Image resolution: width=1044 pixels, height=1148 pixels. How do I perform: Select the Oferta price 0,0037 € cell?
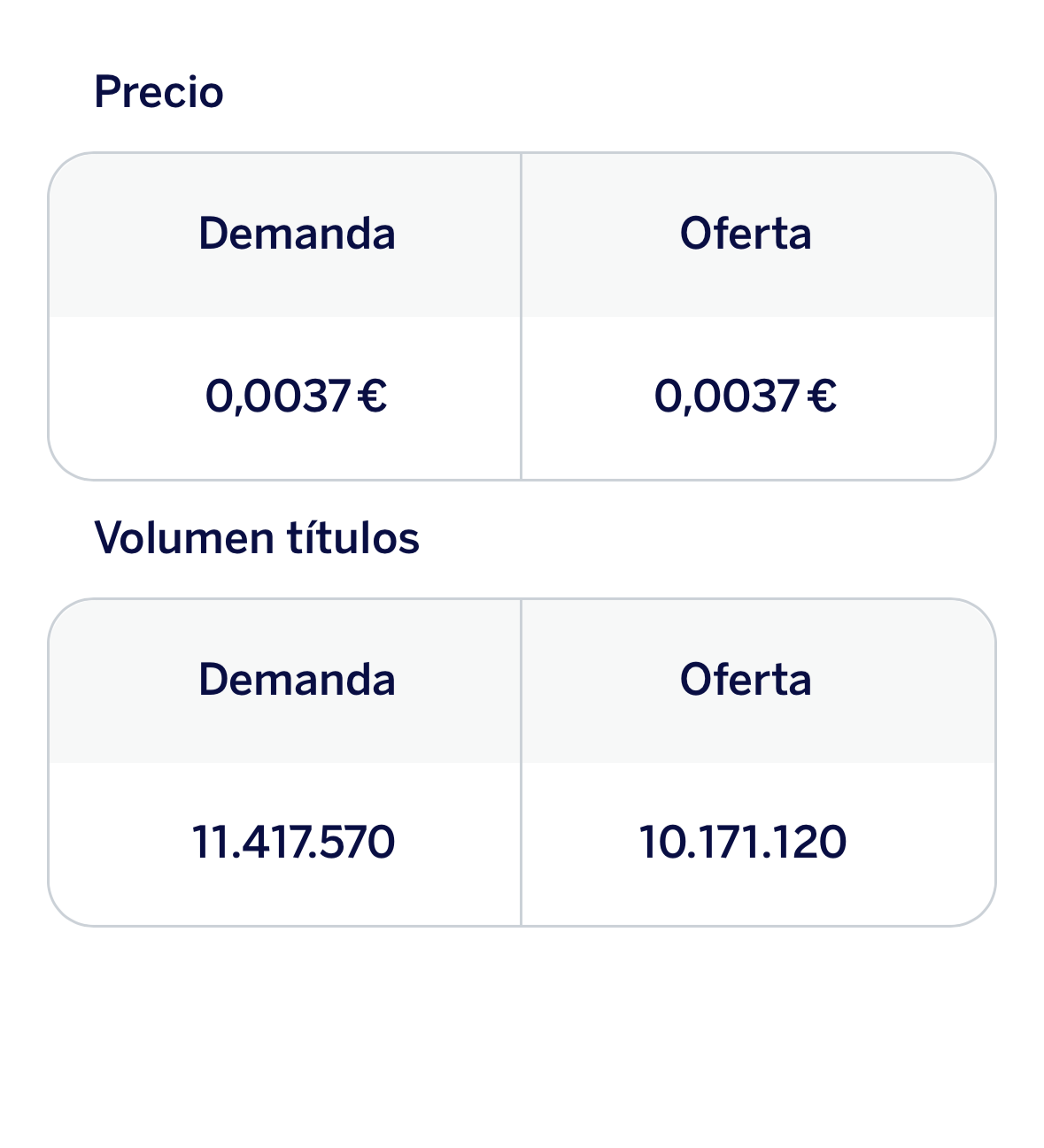(x=746, y=396)
